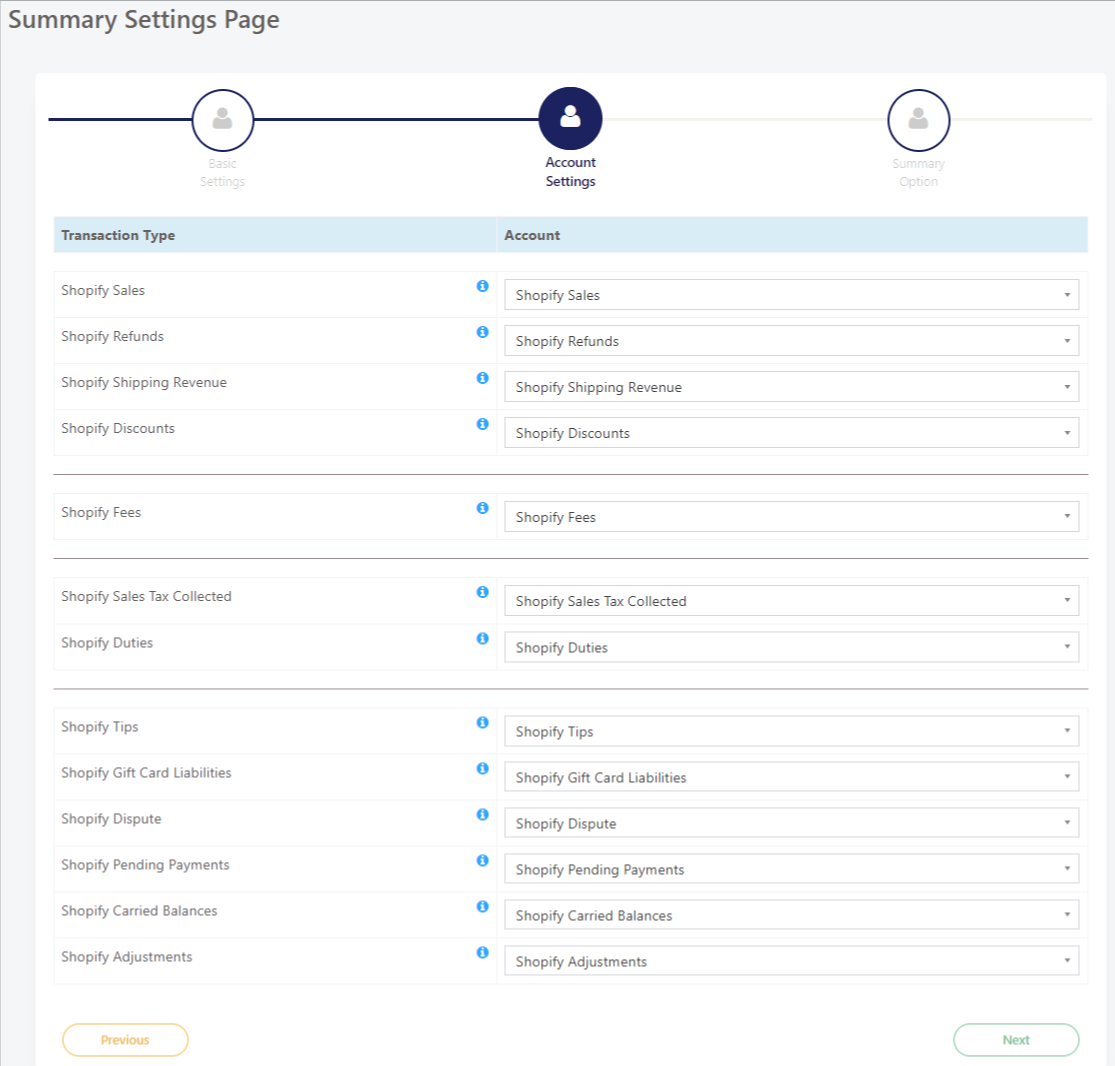Open the Shopify Dispute account dropdown
This screenshot has width=1115, height=1066.
tap(791, 823)
